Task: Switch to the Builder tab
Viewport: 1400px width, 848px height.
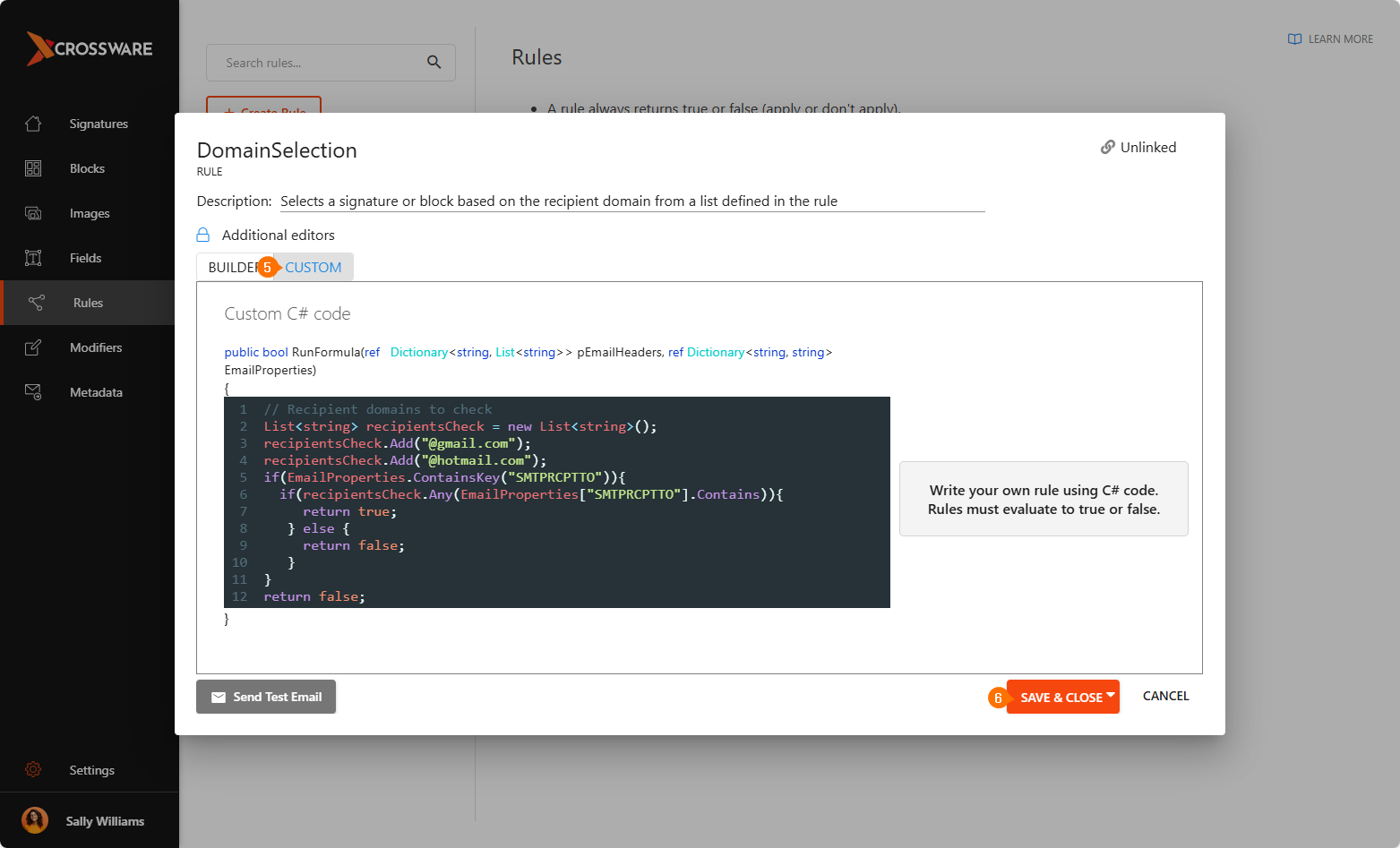Action: pyautogui.click(x=231, y=267)
